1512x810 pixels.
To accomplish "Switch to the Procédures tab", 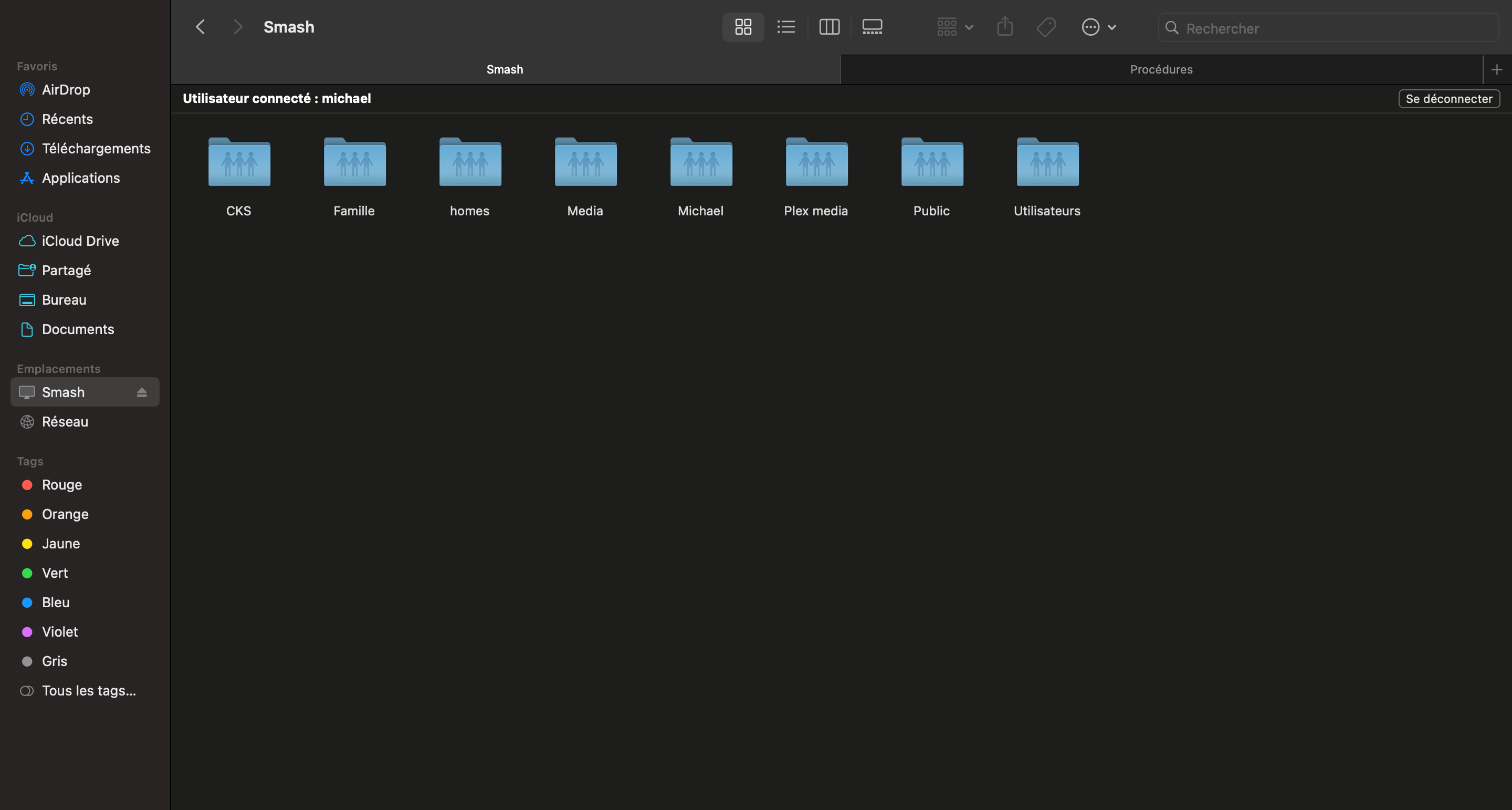I will point(1160,69).
